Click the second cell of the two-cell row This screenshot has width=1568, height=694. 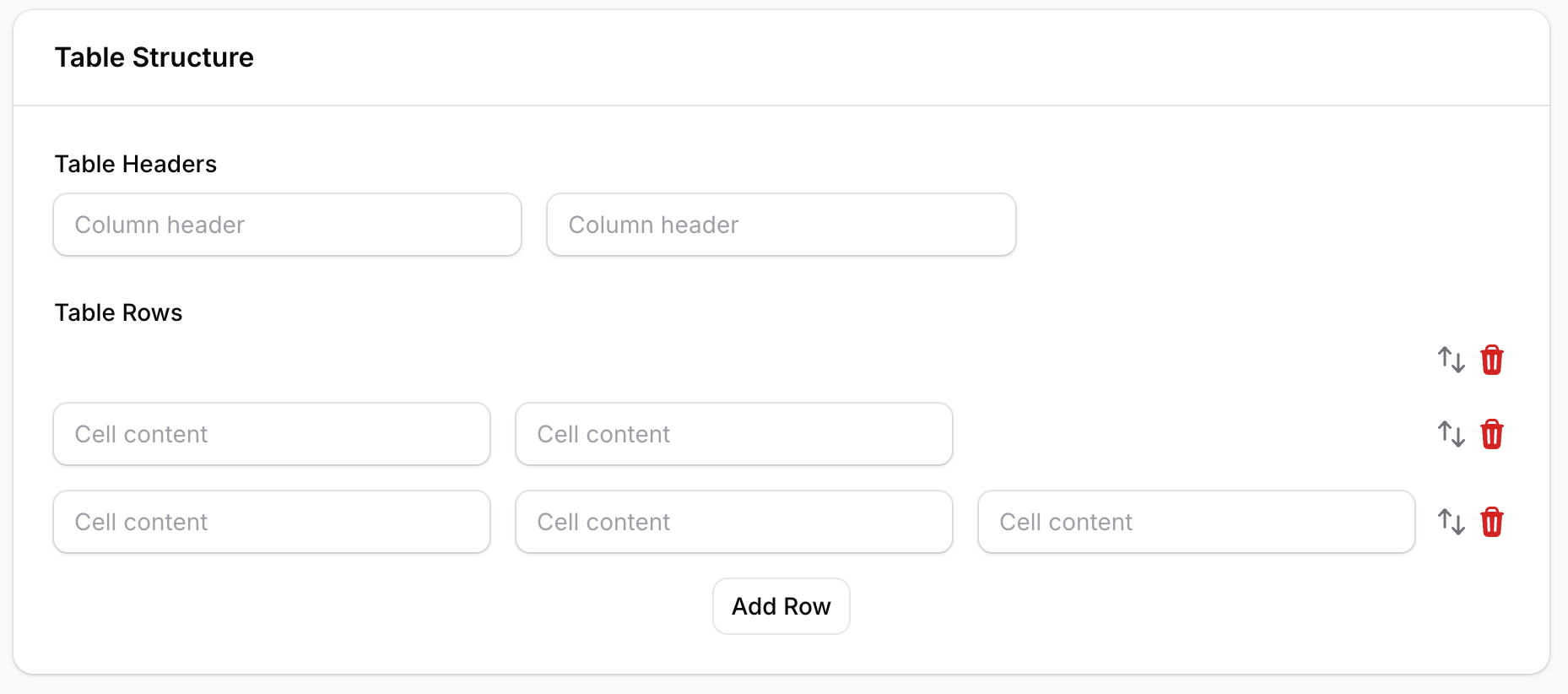pyautogui.click(x=733, y=434)
